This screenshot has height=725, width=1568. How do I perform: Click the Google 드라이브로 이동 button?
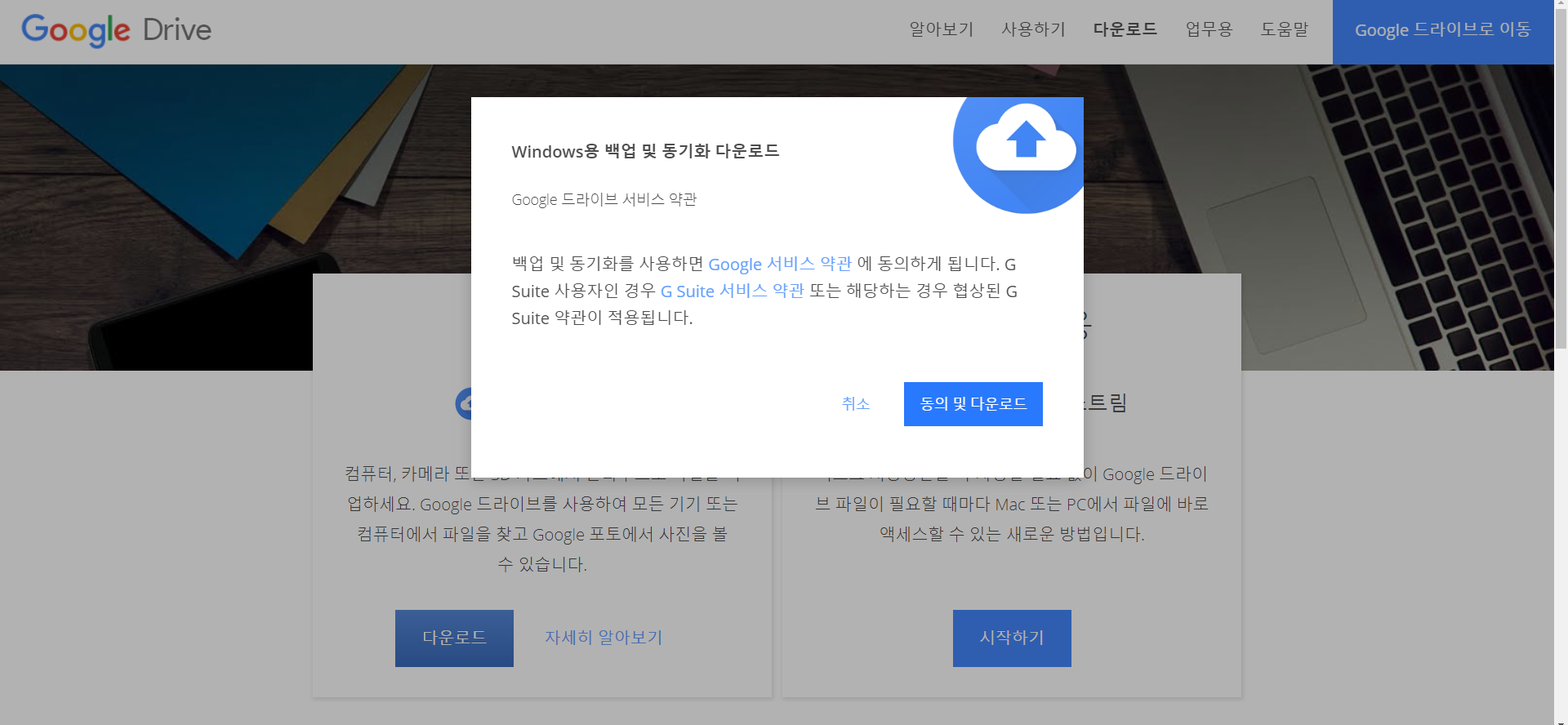pyautogui.click(x=1443, y=32)
